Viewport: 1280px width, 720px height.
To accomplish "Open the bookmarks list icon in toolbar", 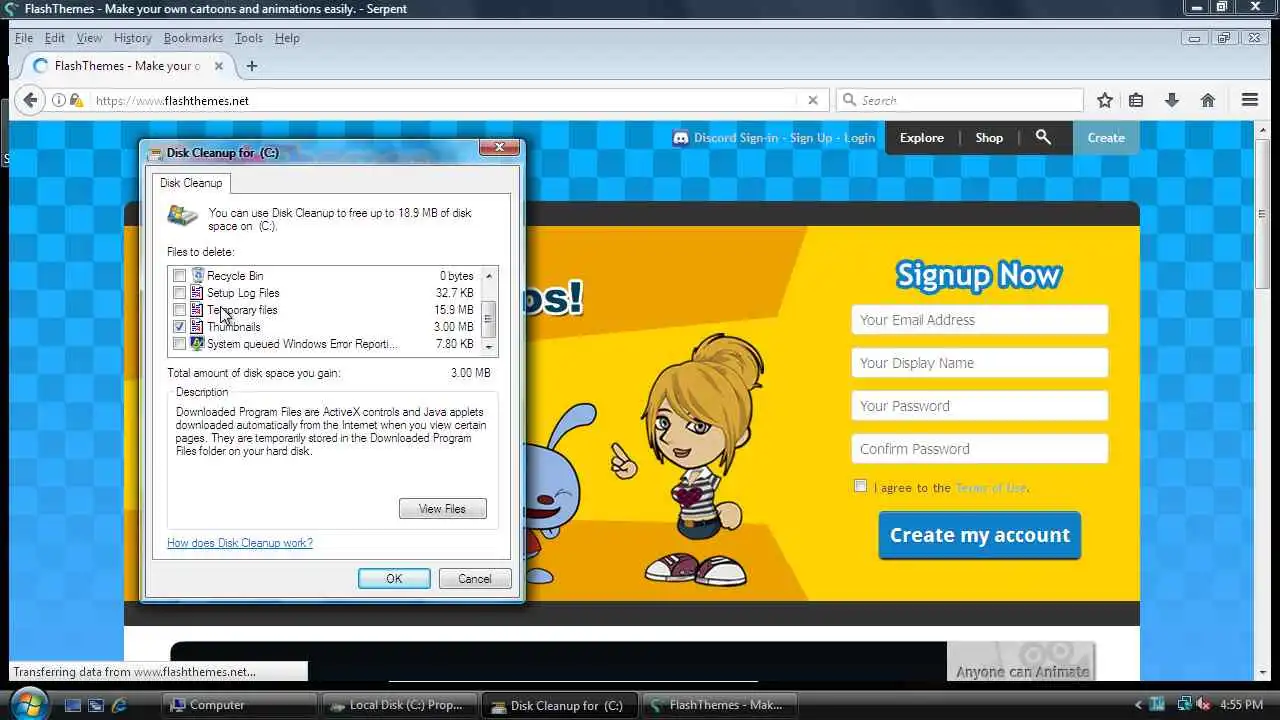I will pos(1136,100).
